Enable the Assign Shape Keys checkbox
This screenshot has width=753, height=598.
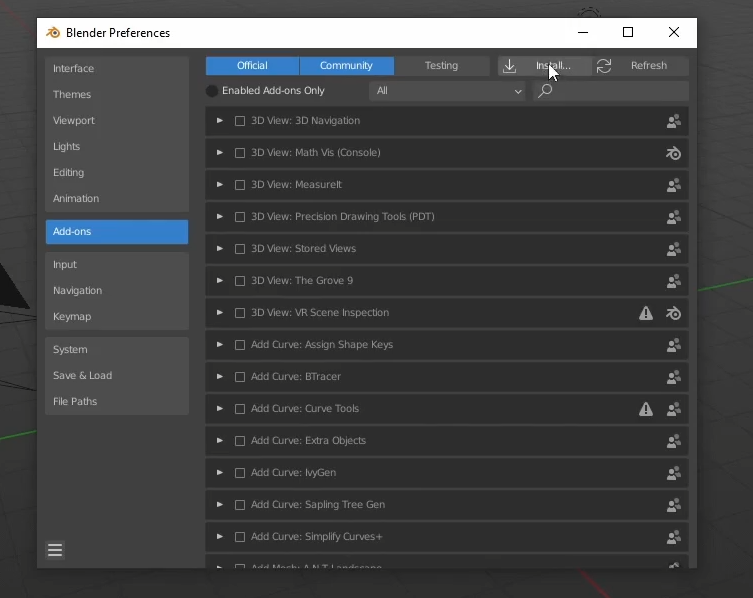pyautogui.click(x=240, y=345)
